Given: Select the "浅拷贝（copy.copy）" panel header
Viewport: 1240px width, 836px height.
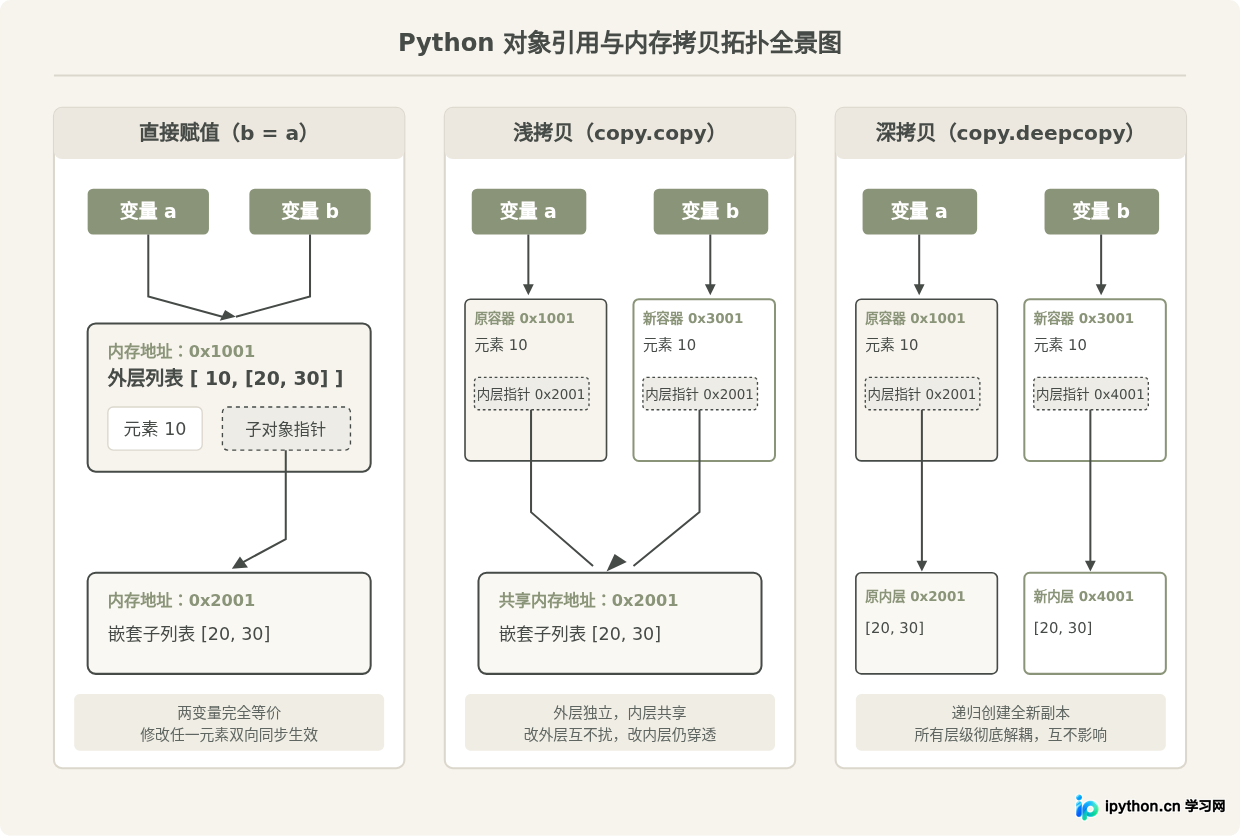Looking at the screenshot, I should click(620, 133).
